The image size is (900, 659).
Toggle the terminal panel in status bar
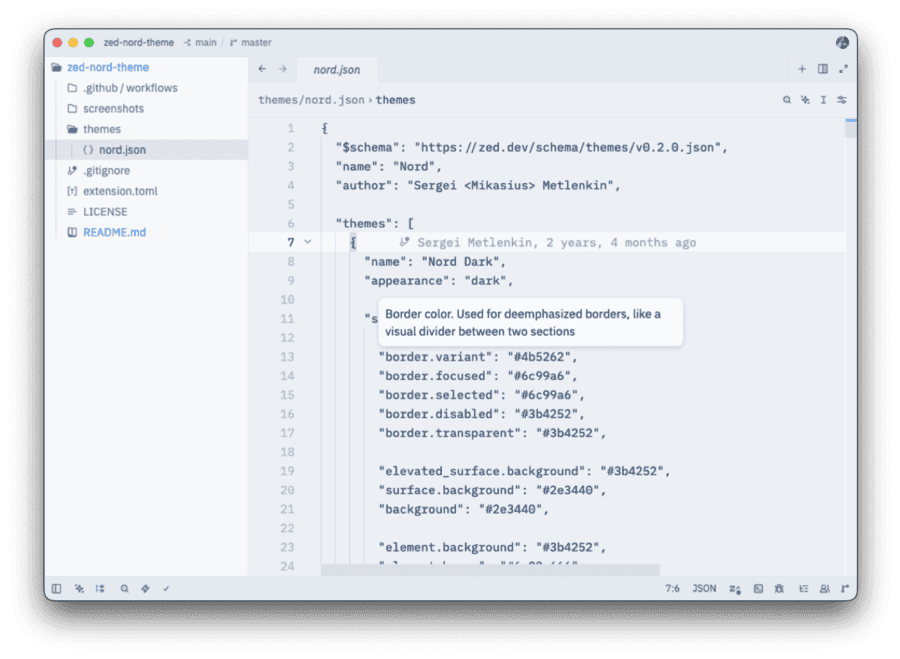click(758, 589)
